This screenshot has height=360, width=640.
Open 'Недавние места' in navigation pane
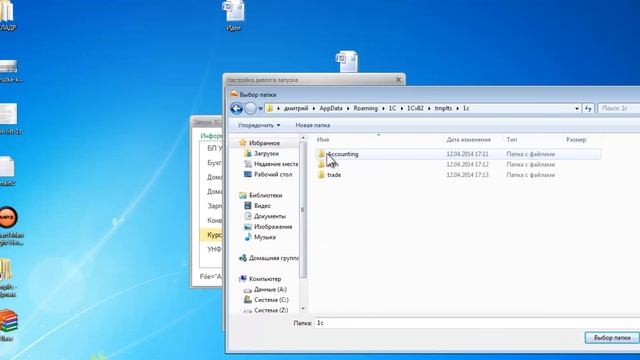(x=276, y=164)
